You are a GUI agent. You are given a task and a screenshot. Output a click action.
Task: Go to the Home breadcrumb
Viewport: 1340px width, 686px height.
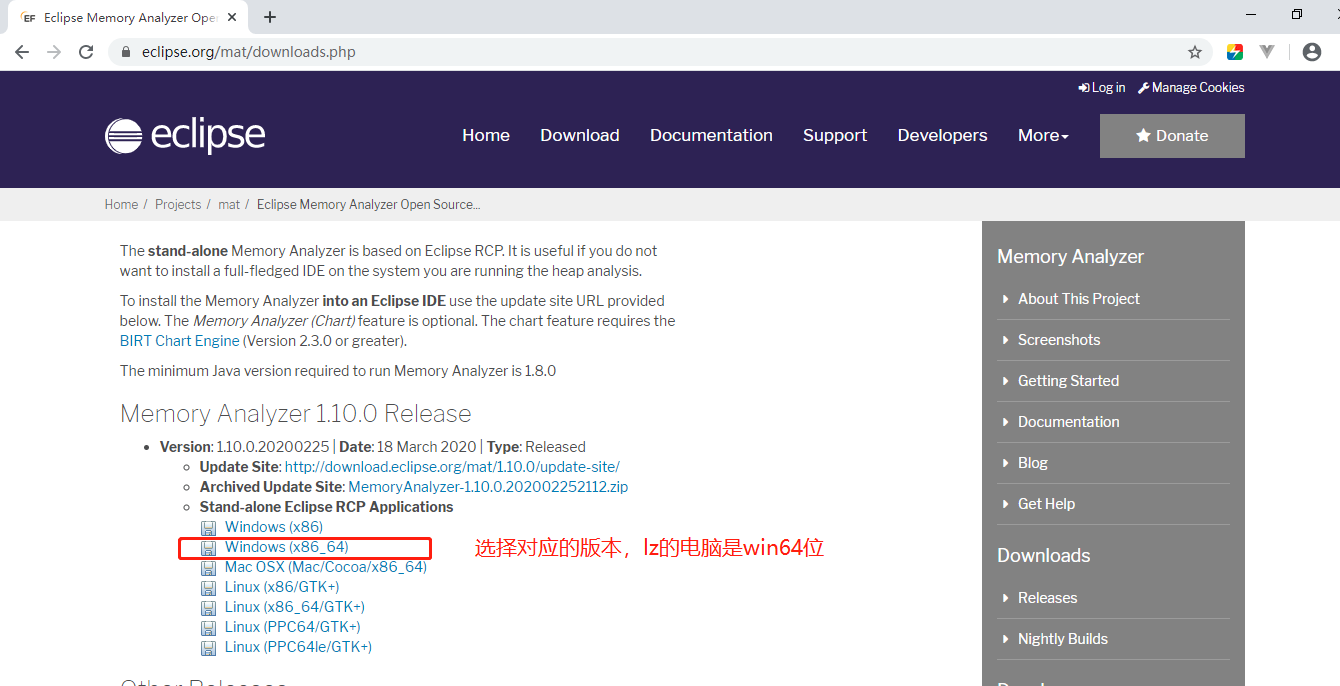121,204
